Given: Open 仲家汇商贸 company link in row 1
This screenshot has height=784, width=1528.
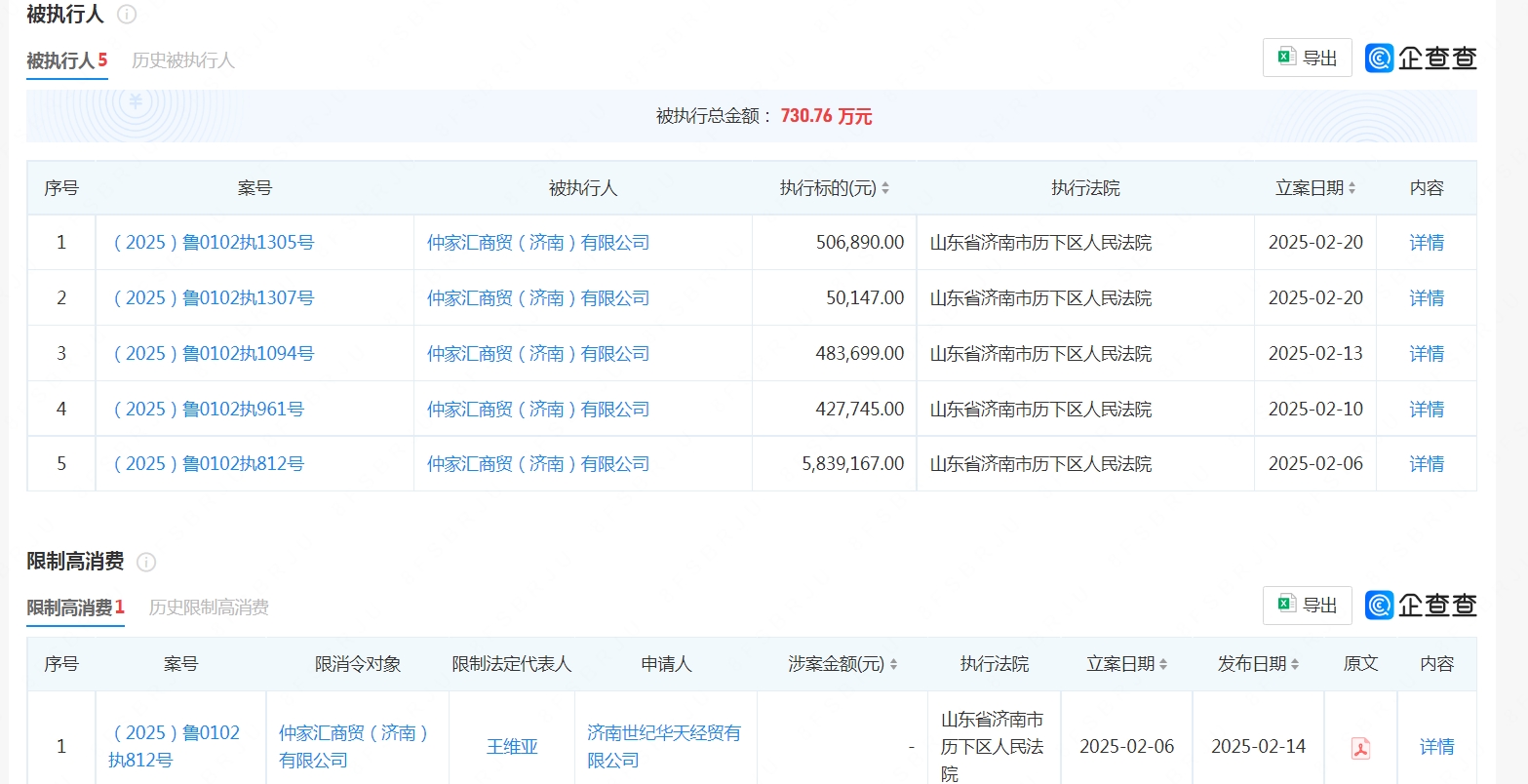Looking at the screenshot, I should pos(538,243).
